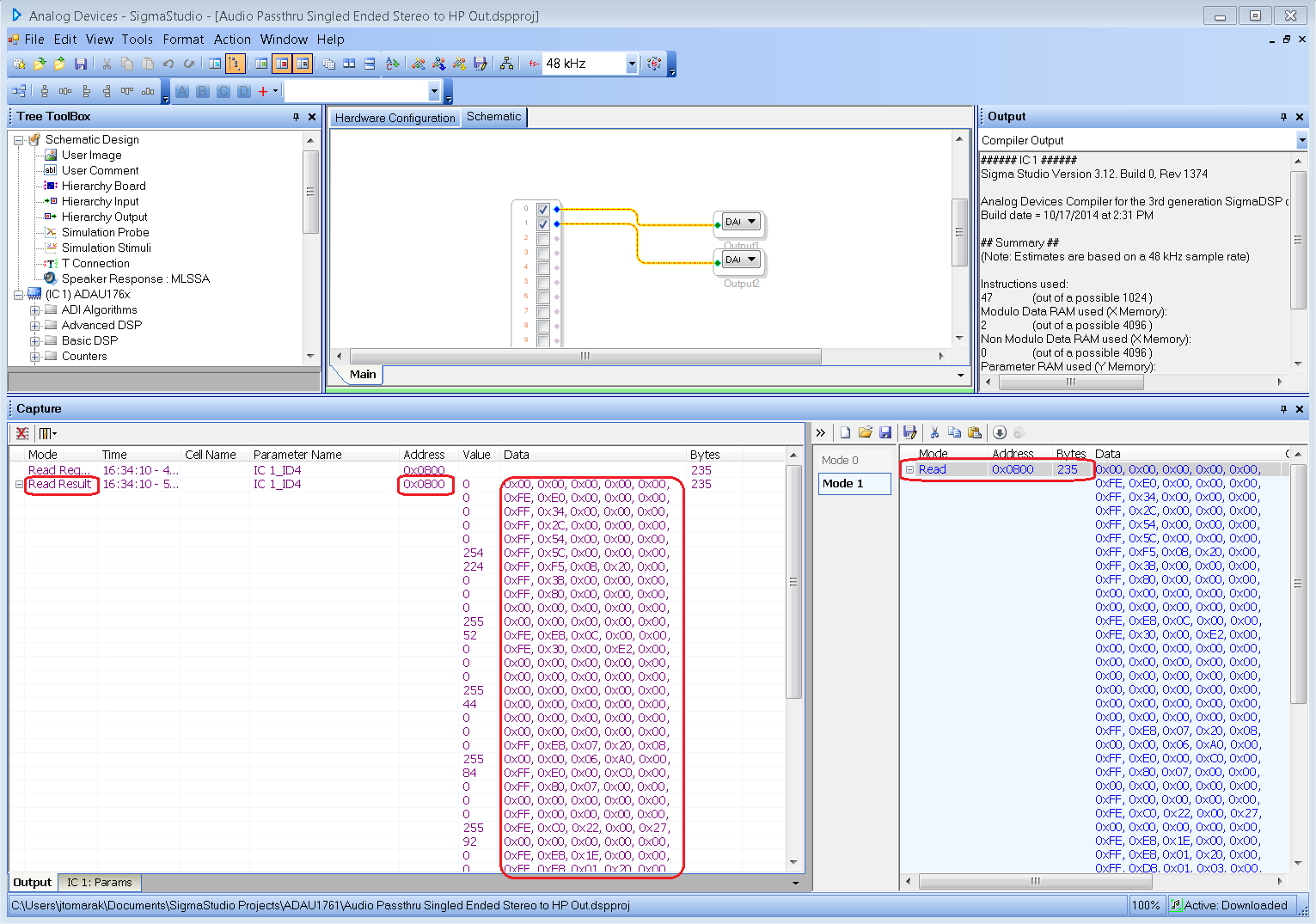Check input channel 5 checkbox

(543, 282)
